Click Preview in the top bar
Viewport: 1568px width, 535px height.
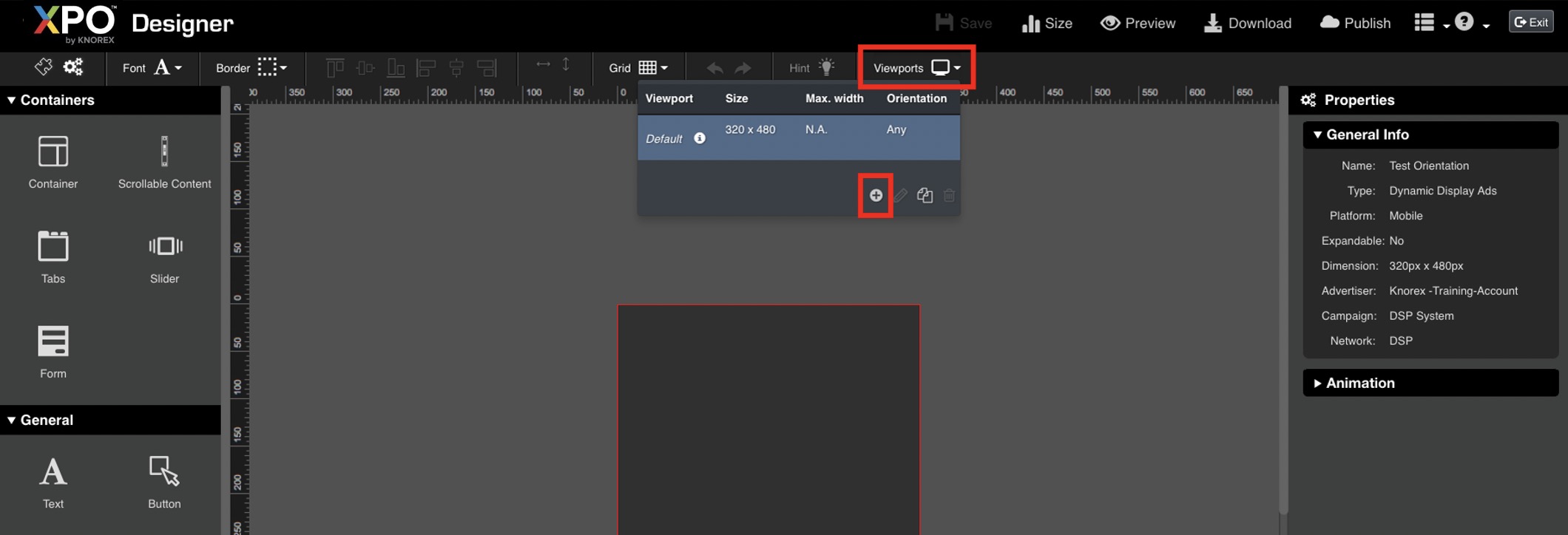[1138, 23]
